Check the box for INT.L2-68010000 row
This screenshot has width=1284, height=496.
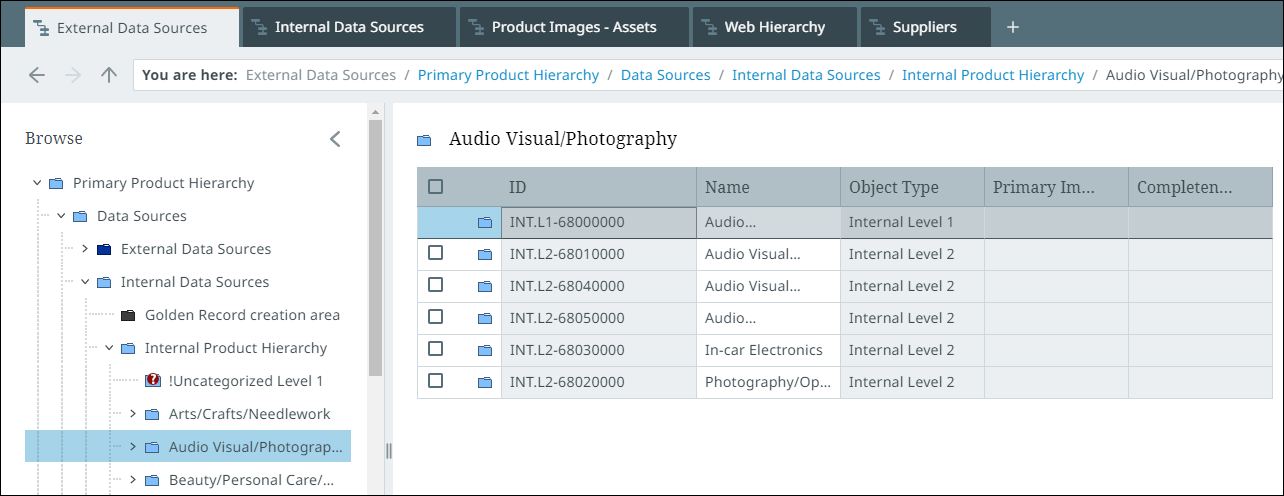coord(435,253)
